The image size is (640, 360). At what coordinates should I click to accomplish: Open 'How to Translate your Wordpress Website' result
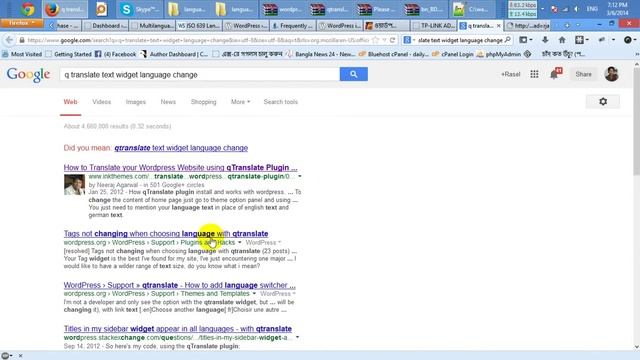click(180, 167)
